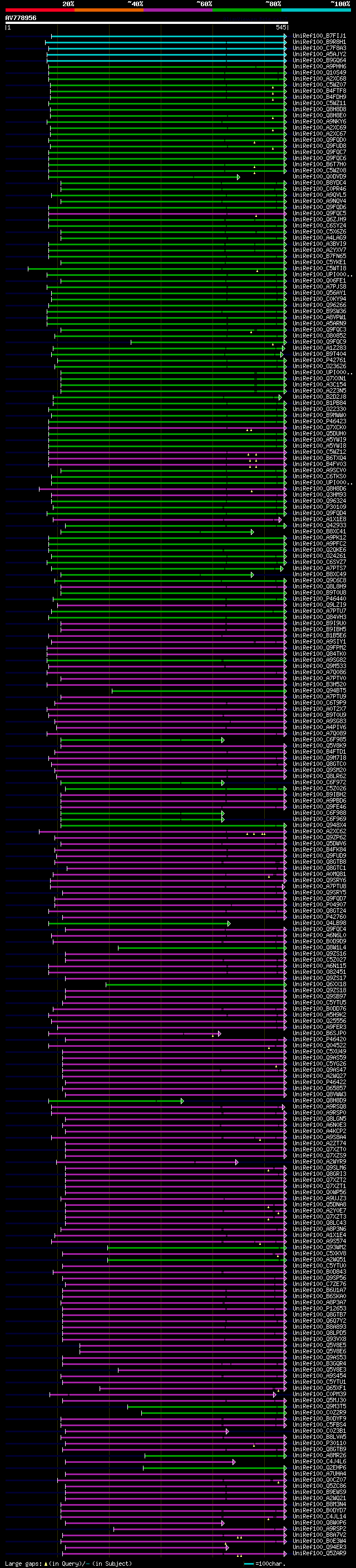Select the UniRef100_A0MQ81 label
This screenshot has height=1568, width=356.
pos(319,874)
